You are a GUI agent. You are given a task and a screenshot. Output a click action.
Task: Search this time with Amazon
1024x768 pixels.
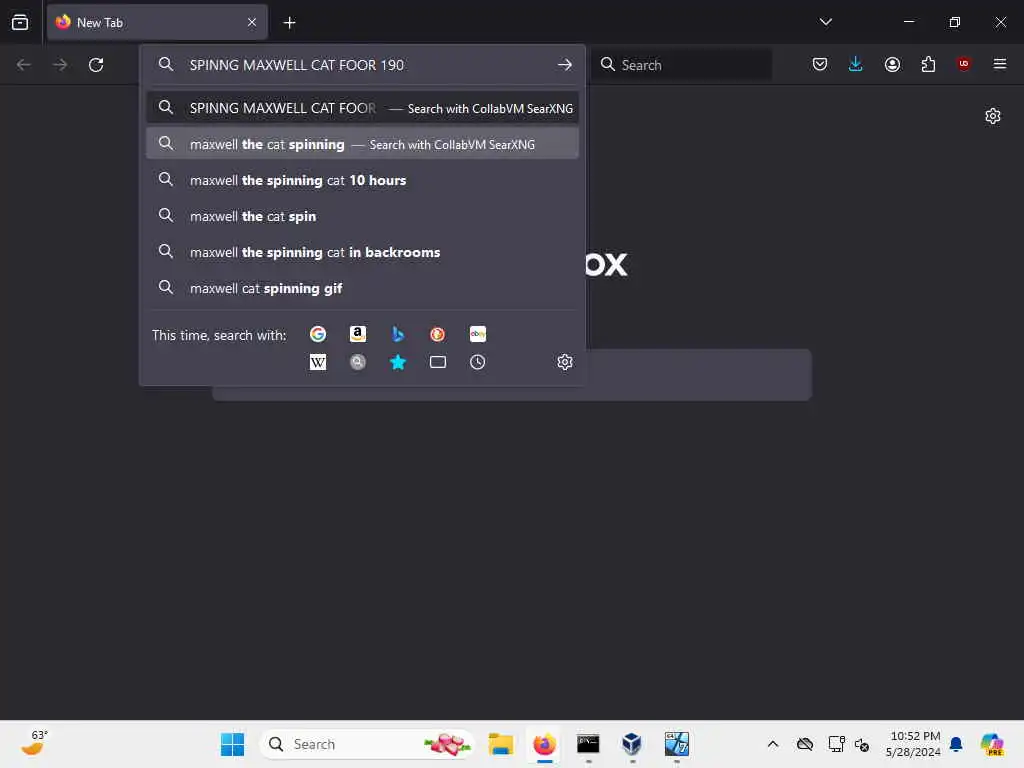click(x=358, y=334)
